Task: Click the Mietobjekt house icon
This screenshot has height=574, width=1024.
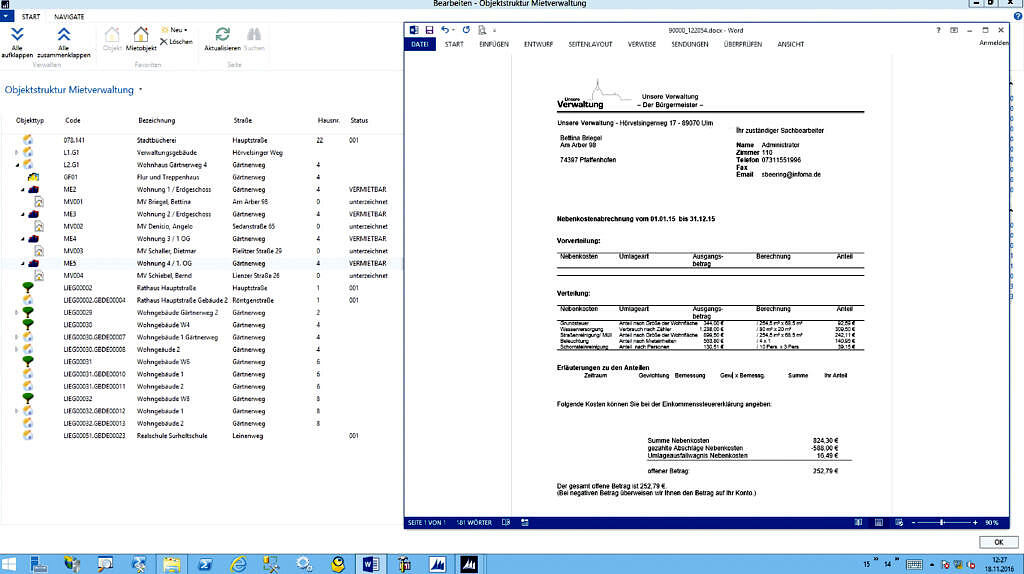Action: [141, 35]
